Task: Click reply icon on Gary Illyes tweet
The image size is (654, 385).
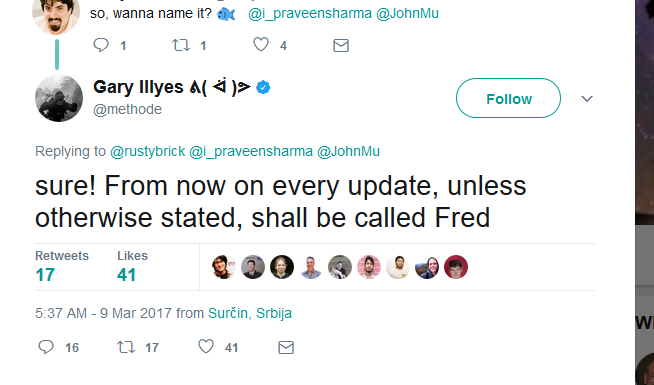Action: (x=46, y=347)
